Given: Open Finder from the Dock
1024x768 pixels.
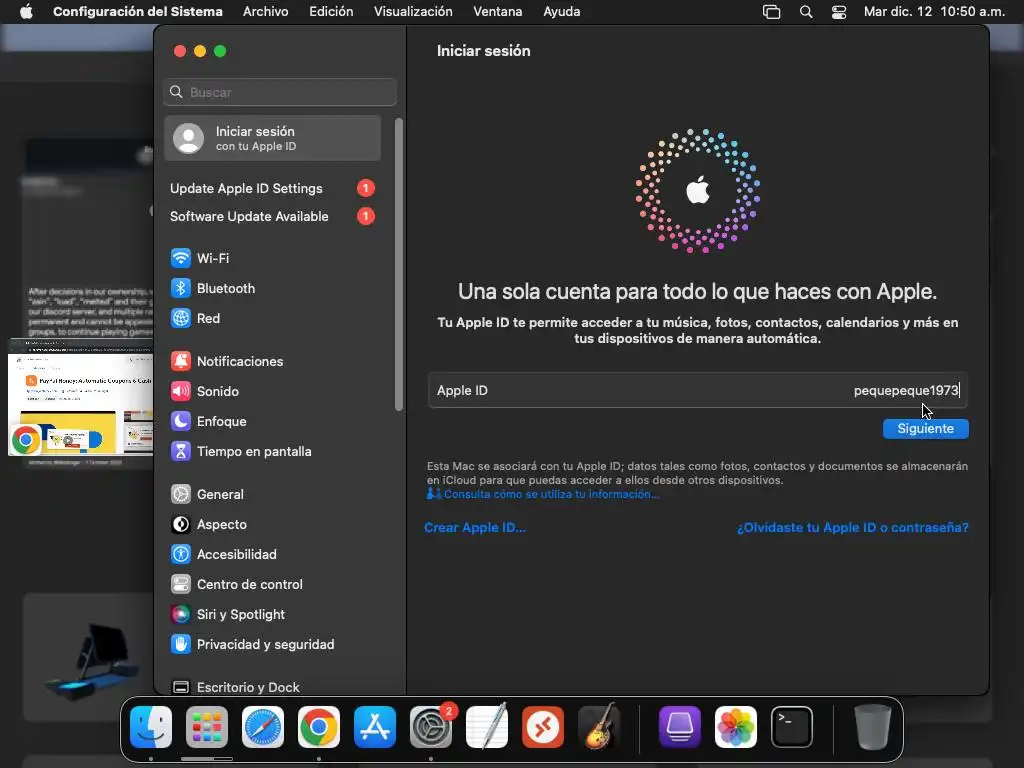Looking at the screenshot, I should 151,727.
